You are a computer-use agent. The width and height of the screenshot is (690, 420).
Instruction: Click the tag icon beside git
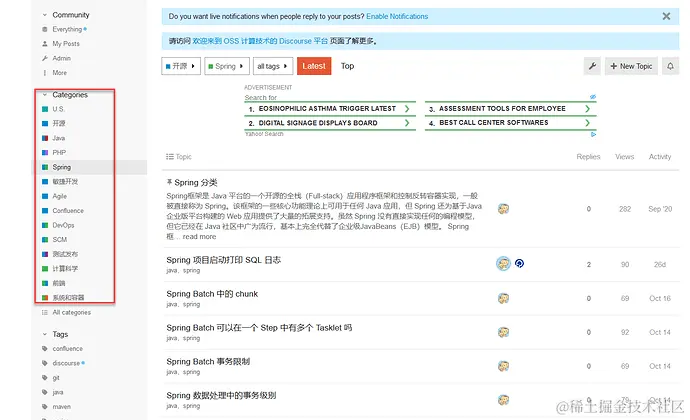click(x=44, y=377)
